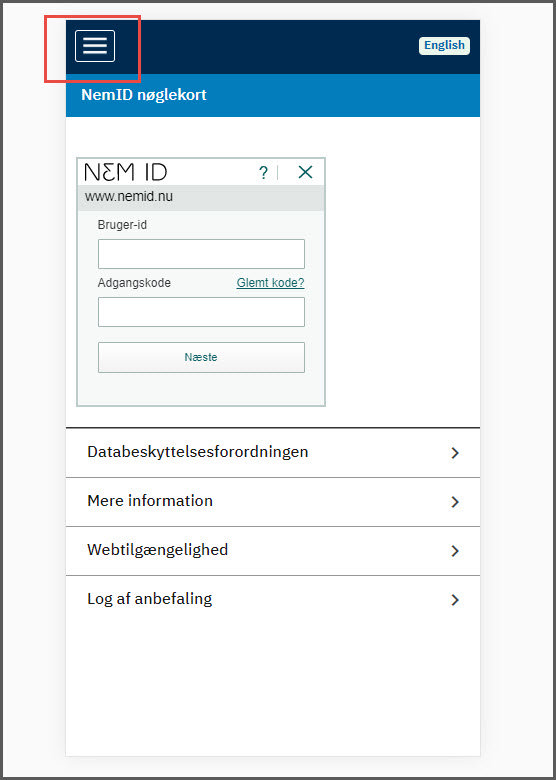Select the Webtilgængelighed text label
The width and height of the screenshot is (556, 780).
(x=157, y=550)
